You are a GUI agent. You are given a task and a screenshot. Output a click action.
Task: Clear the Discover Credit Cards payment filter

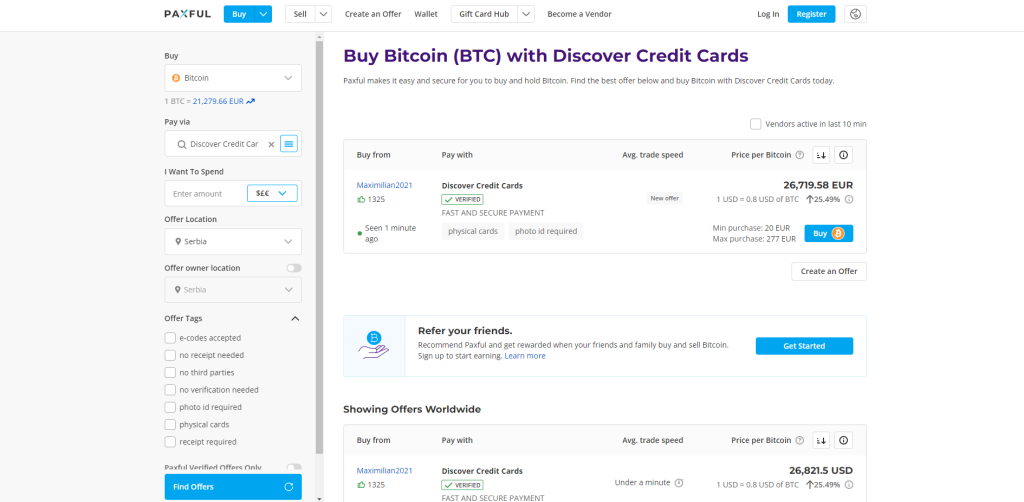(x=271, y=144)
